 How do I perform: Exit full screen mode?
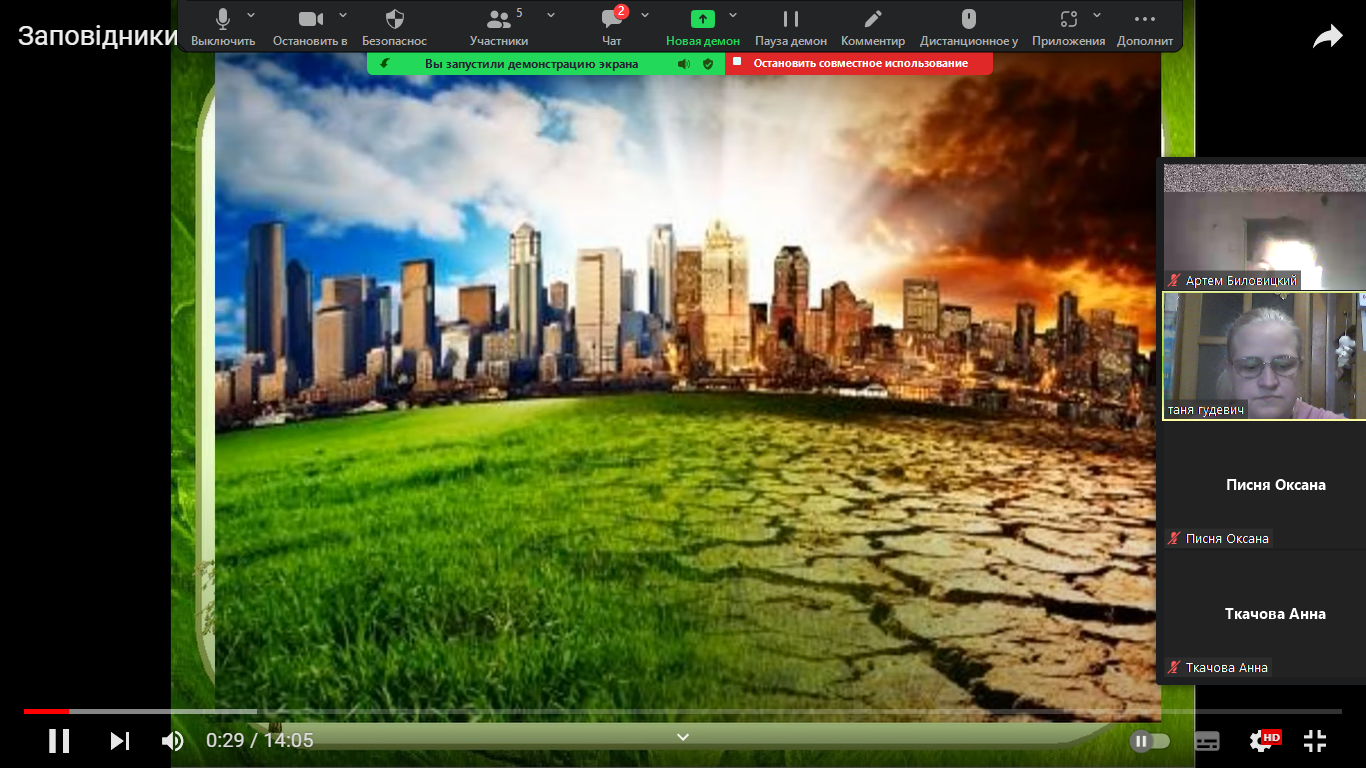tap(1315, 741)
